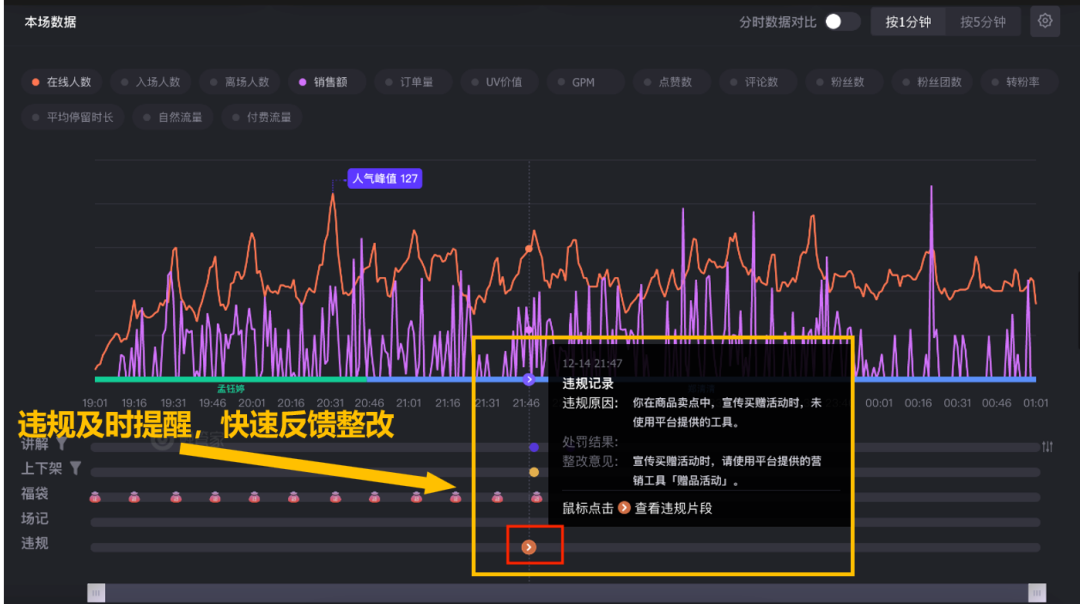1080x604 pixels.
Task: Click the 福袋 row label
Action: (x=34, y=494)
